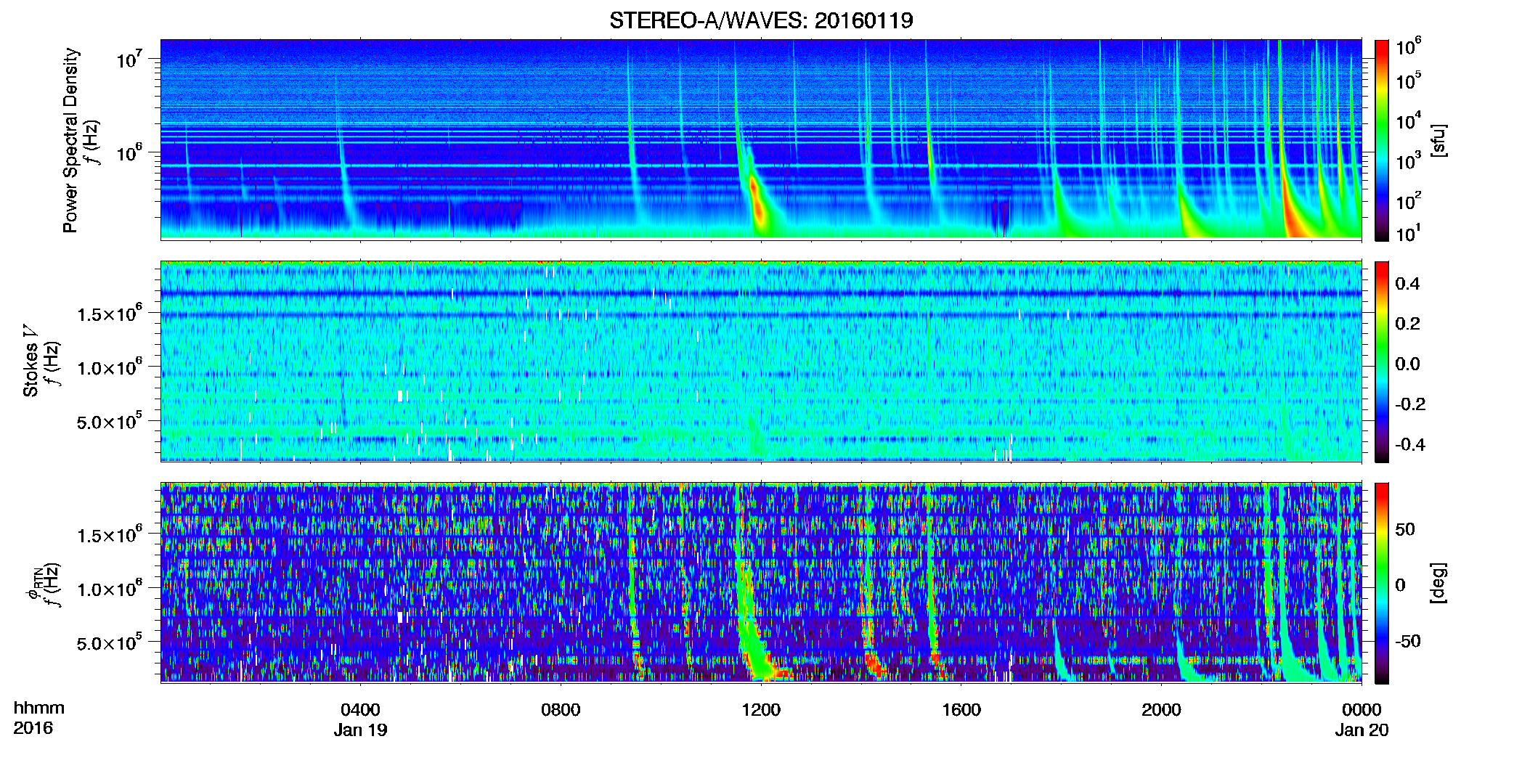Click the 10^1 value on sfu colorbar

tap(1408, 233)
